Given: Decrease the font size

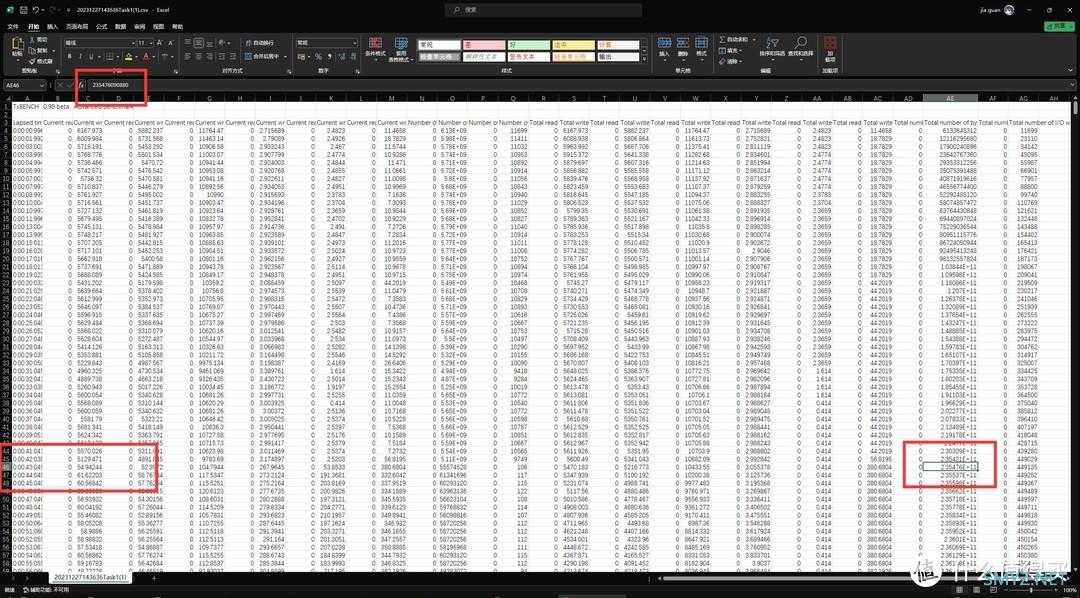Looking at the screenshot, I should tap(170, 43).
